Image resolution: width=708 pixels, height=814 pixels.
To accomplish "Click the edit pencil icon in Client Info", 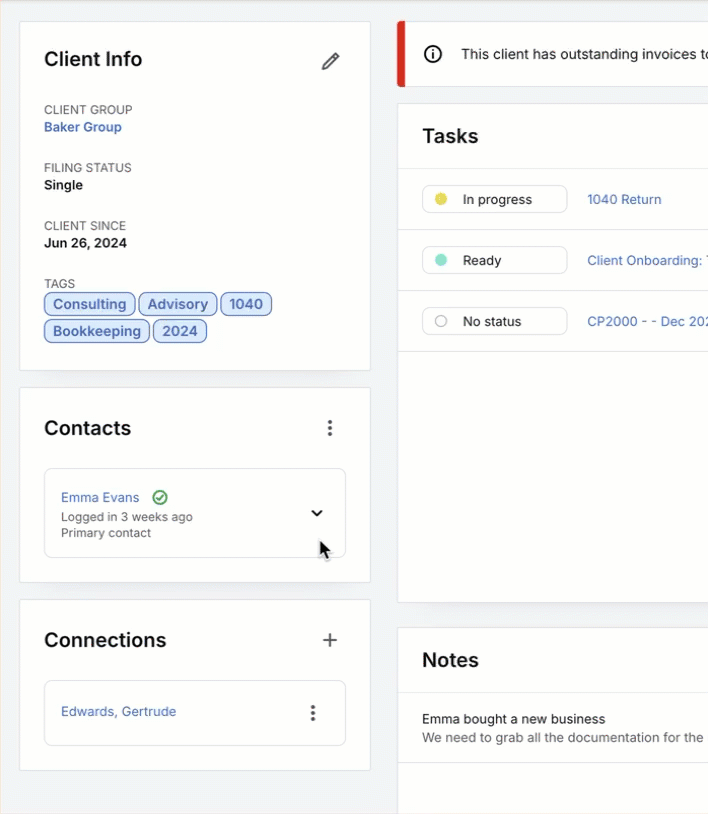I will coord(330,61).
